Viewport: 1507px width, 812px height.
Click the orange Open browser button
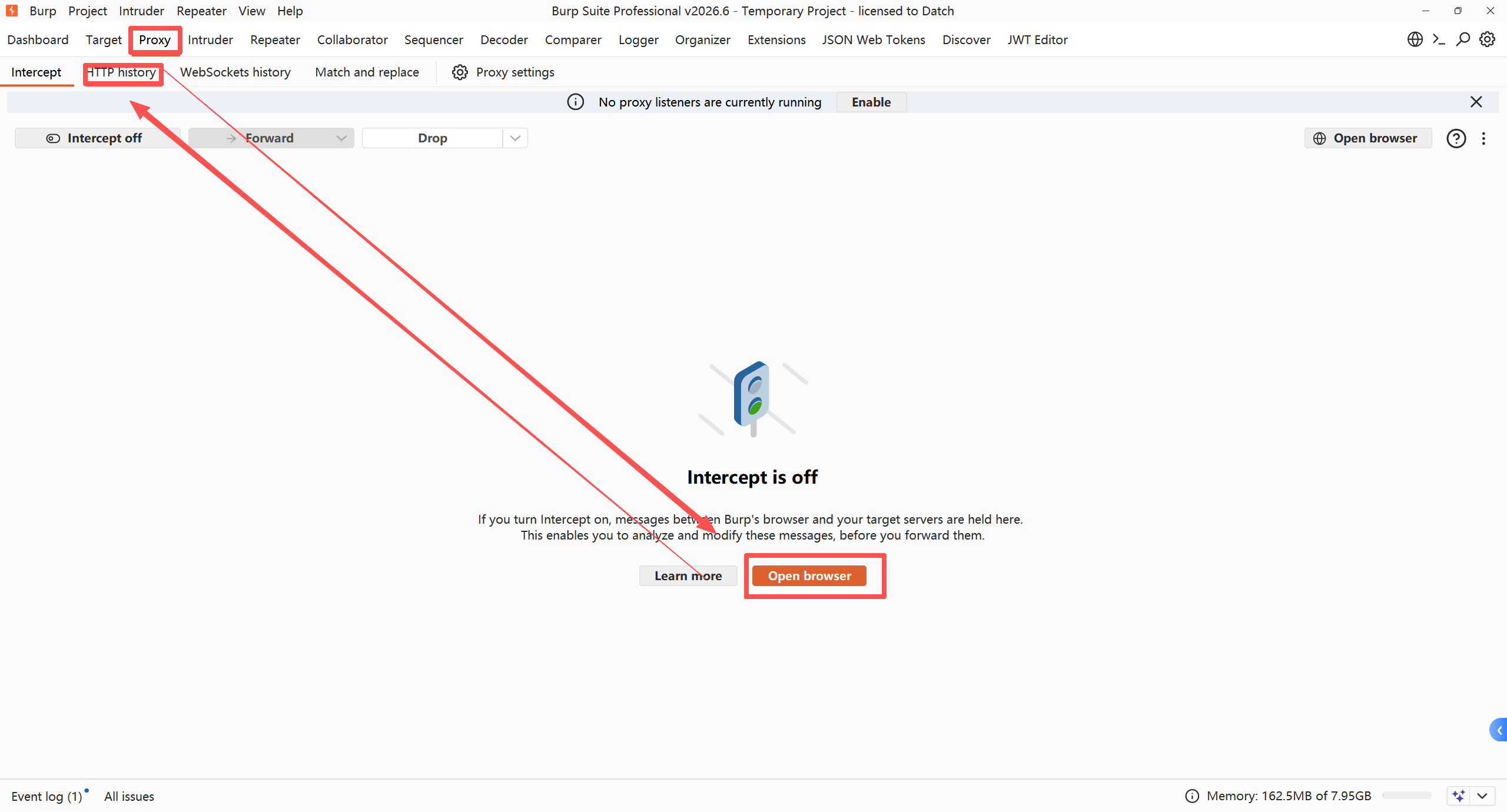click(809, 576)
